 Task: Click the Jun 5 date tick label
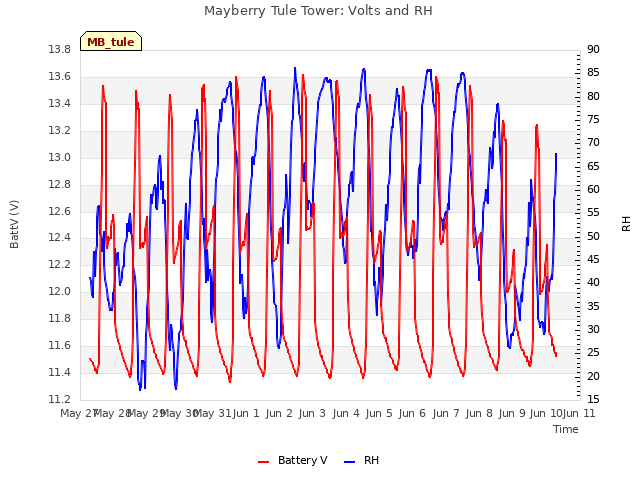379,413
